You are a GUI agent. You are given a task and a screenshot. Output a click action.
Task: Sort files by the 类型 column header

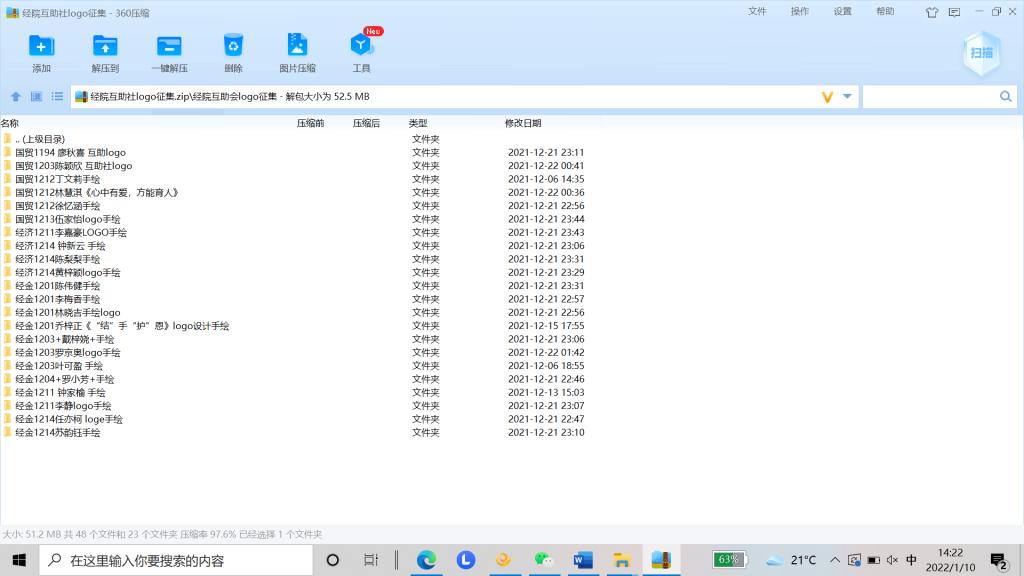pyautogui.click(x=418, y=123)
